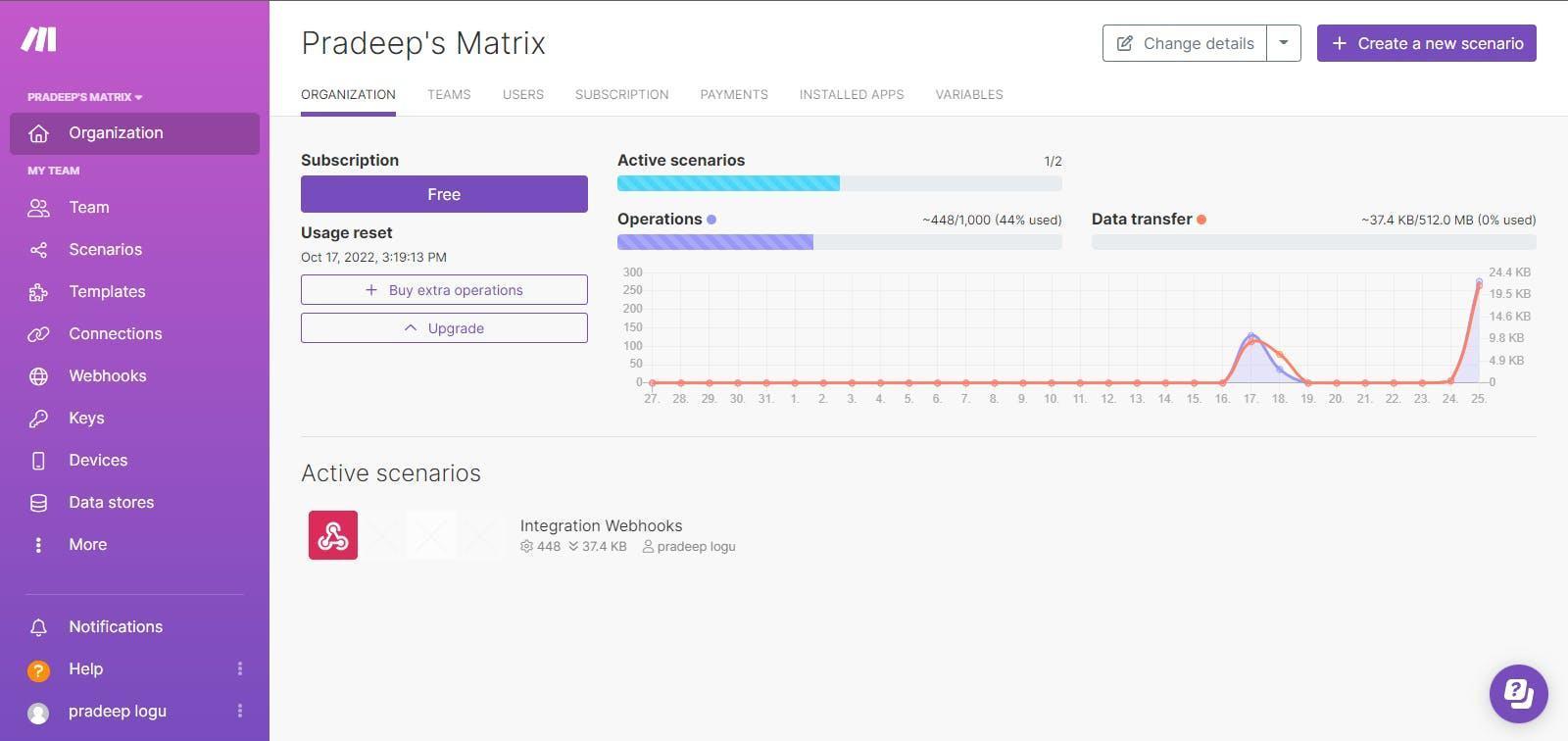Click the Scenarios share icon

(x=38, y=250)
